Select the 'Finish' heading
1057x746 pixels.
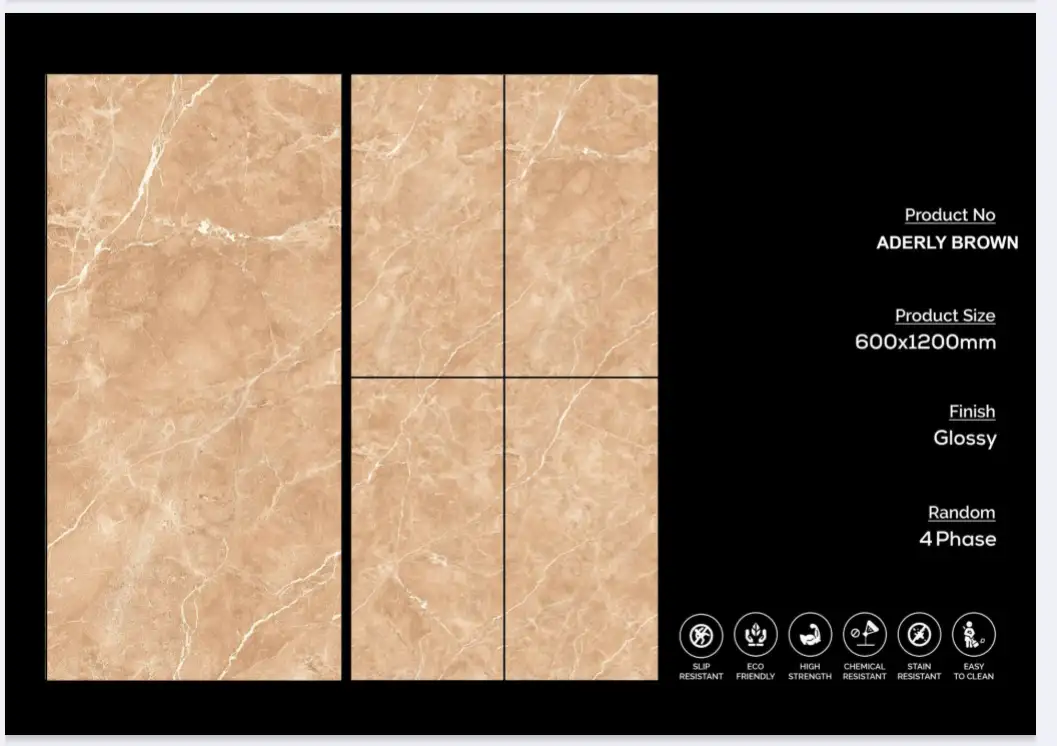(972, 411)
